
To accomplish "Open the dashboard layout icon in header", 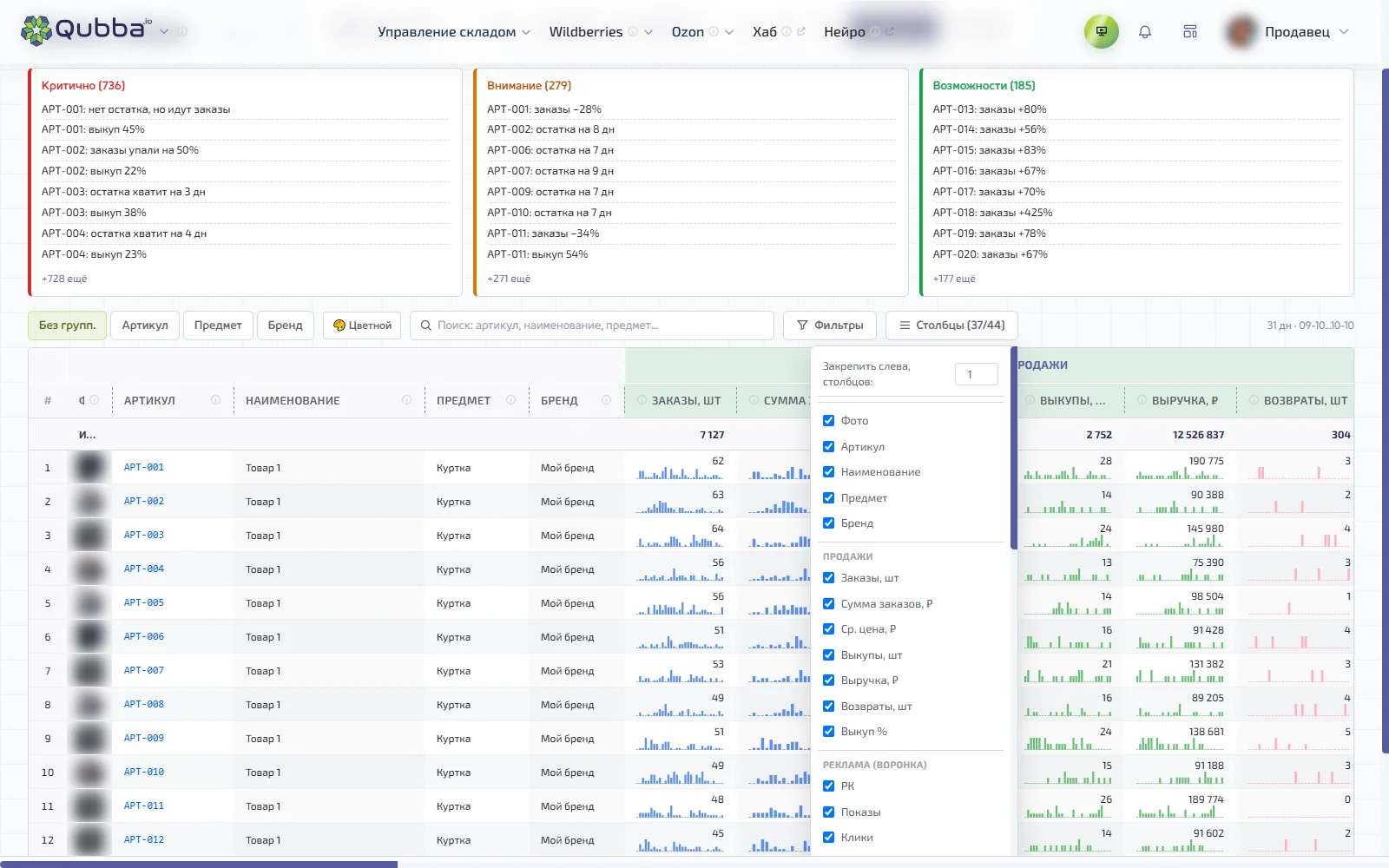I will tap(1190, 32).
